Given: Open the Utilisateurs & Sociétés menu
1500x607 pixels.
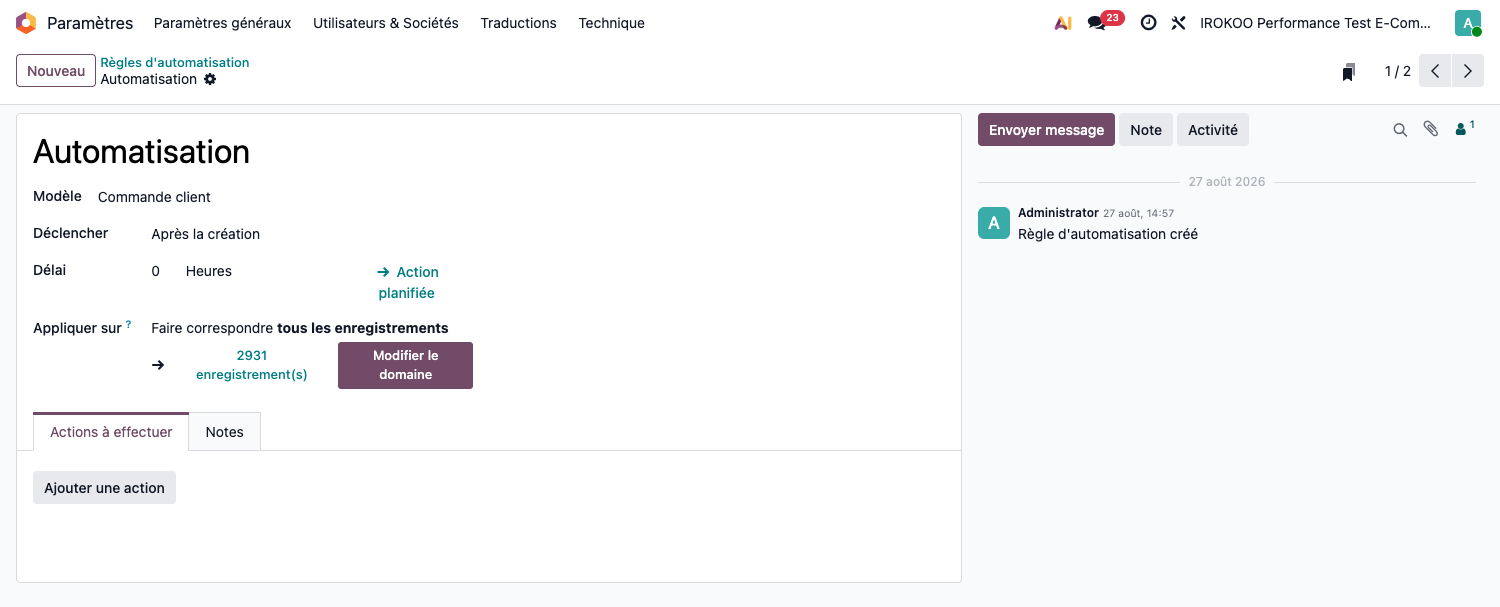Looking at the screenshot, I should click(386, 23).
